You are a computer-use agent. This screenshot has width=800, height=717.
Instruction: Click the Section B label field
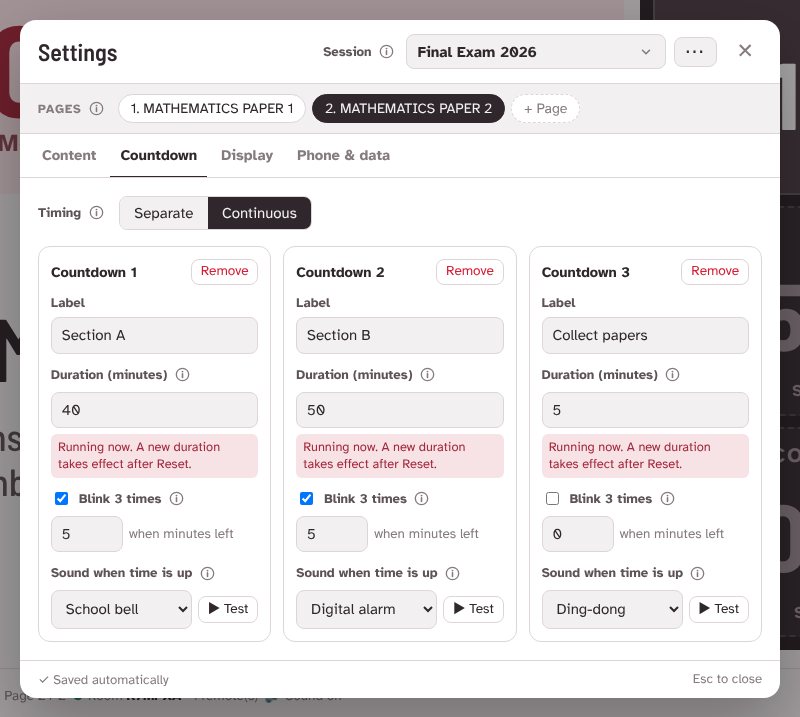pos(399,335)
